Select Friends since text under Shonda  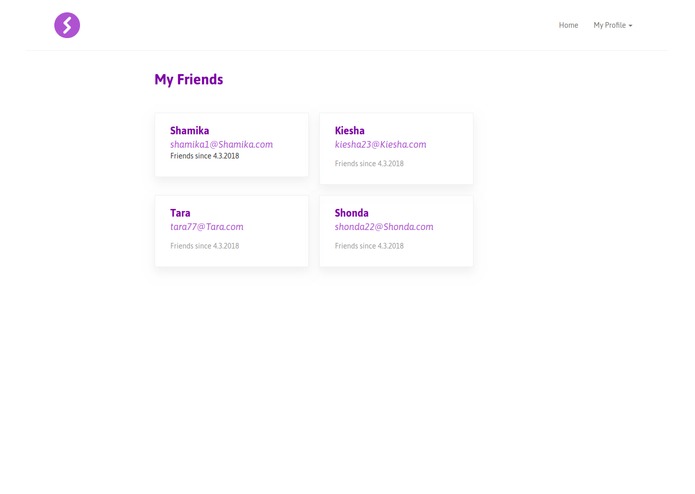(369, 246)
